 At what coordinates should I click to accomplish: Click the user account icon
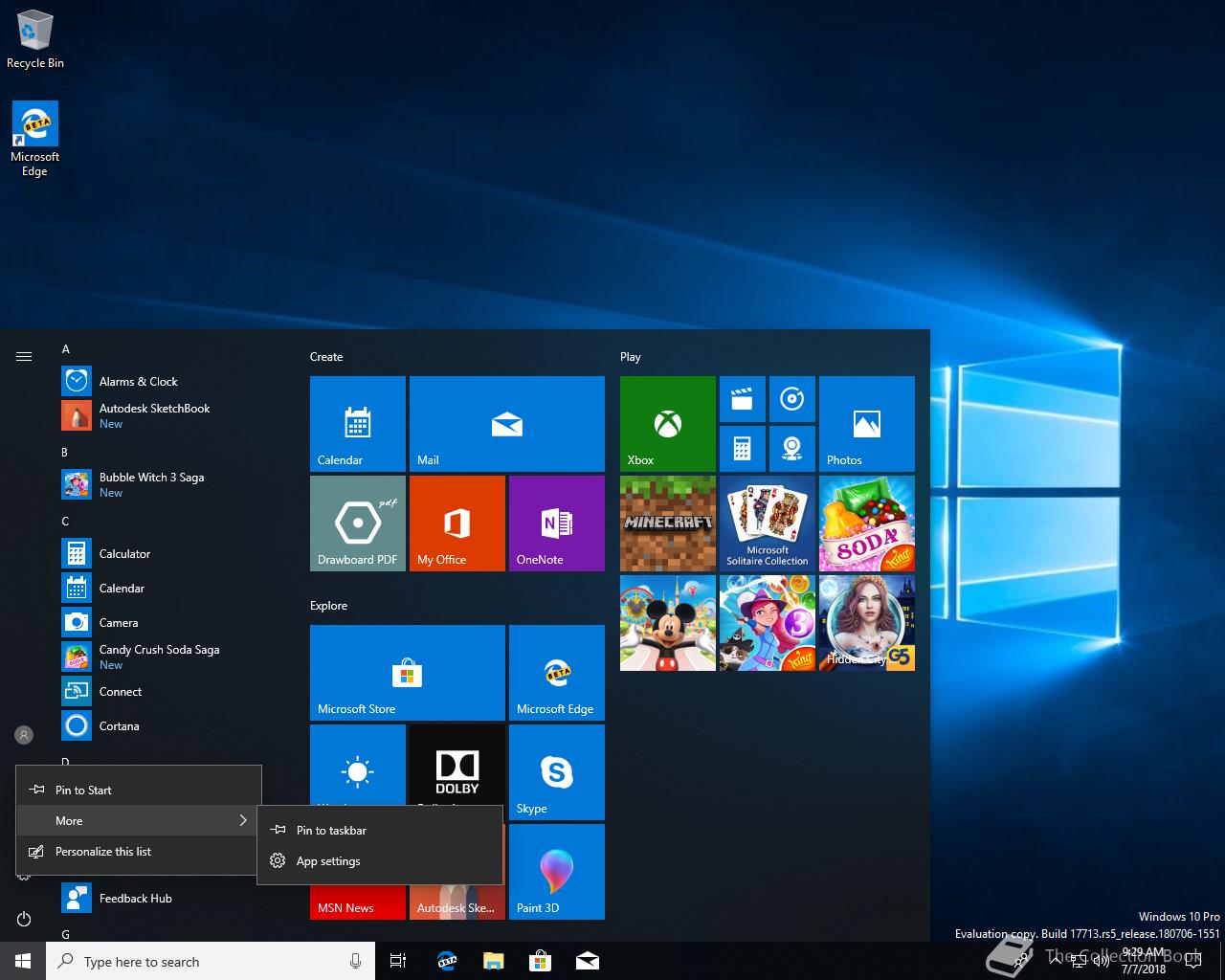click(24, 735)
